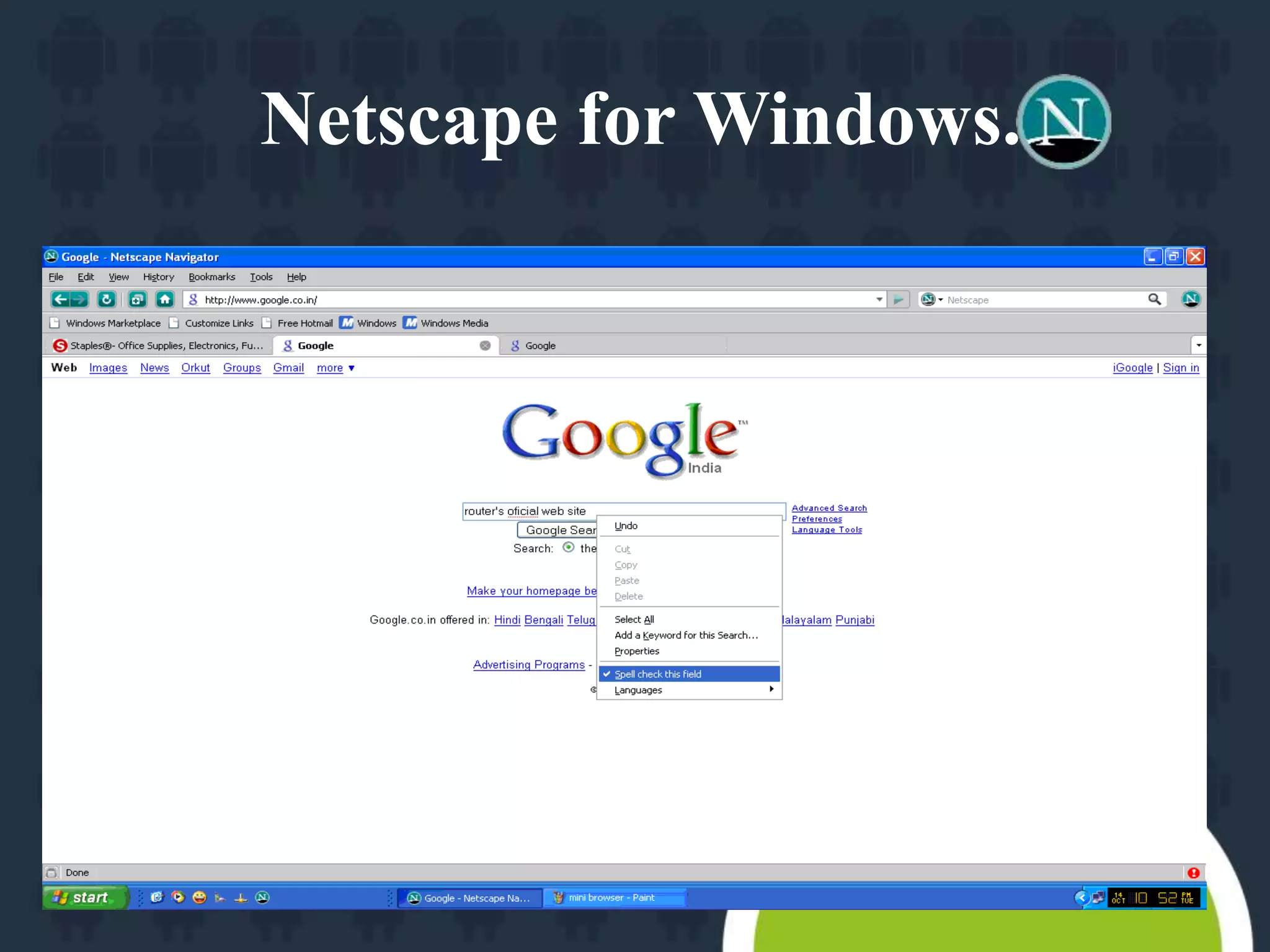This screenshot has height=952, width=1270.
Task: Click the Punjabi language link
Action: coord(855,620)
